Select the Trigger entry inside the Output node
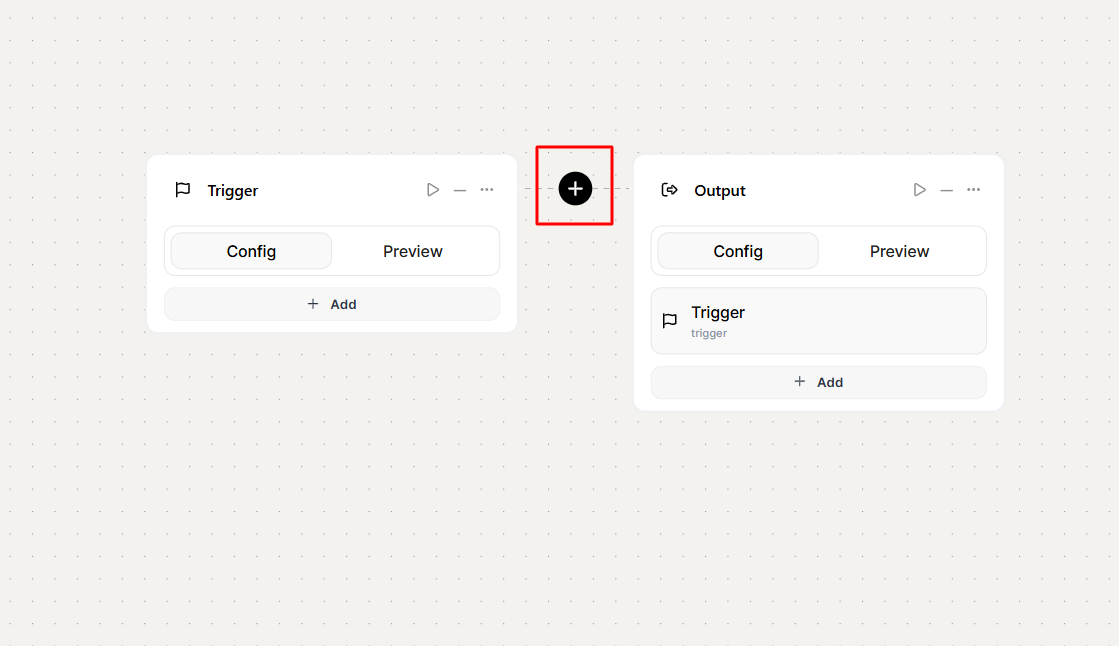The height and width of the screenshot is (646, 1119). 818,321
